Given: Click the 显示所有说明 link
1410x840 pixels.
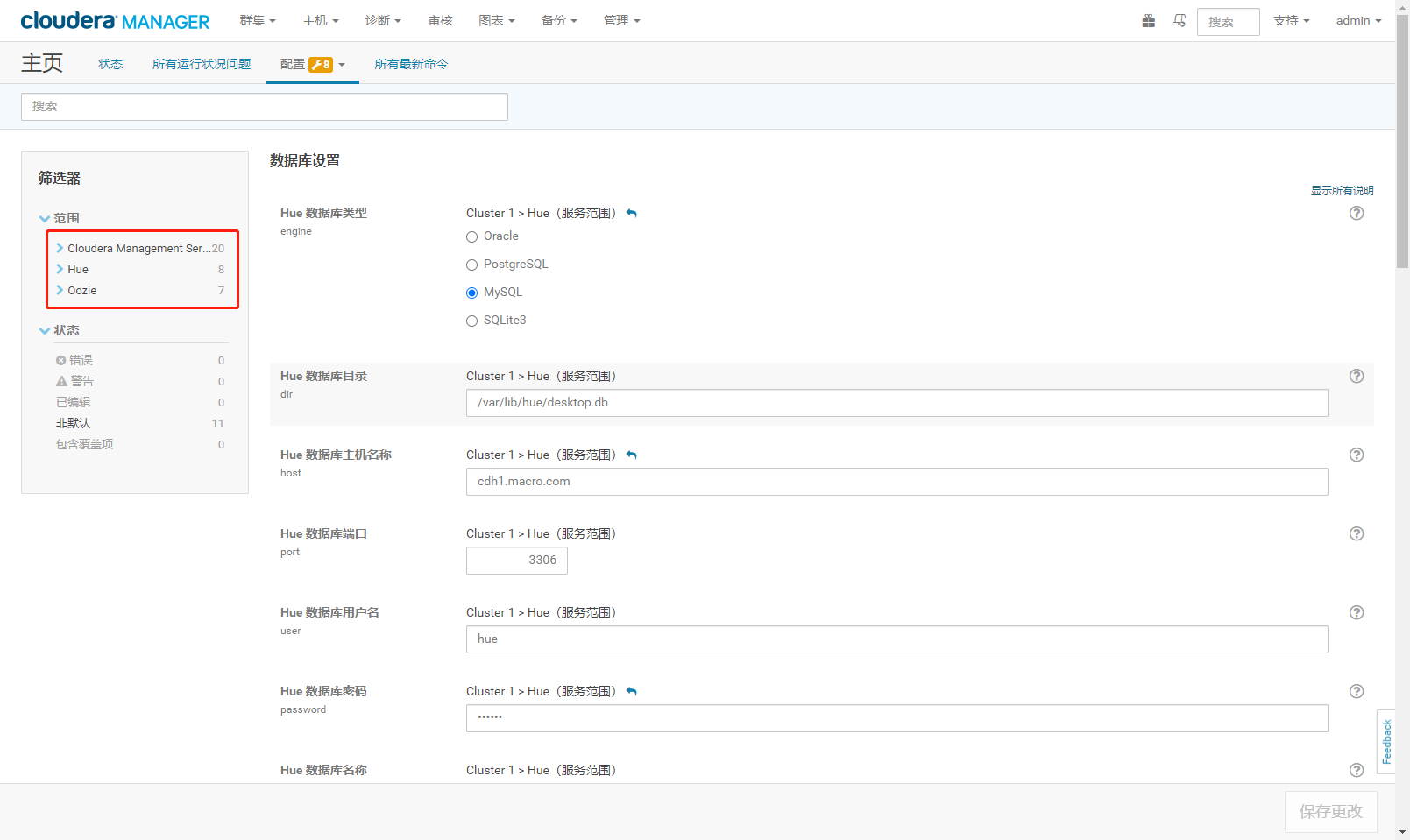Looking at the screenshot, I should pyautogui.click(x=1342, y=190).
